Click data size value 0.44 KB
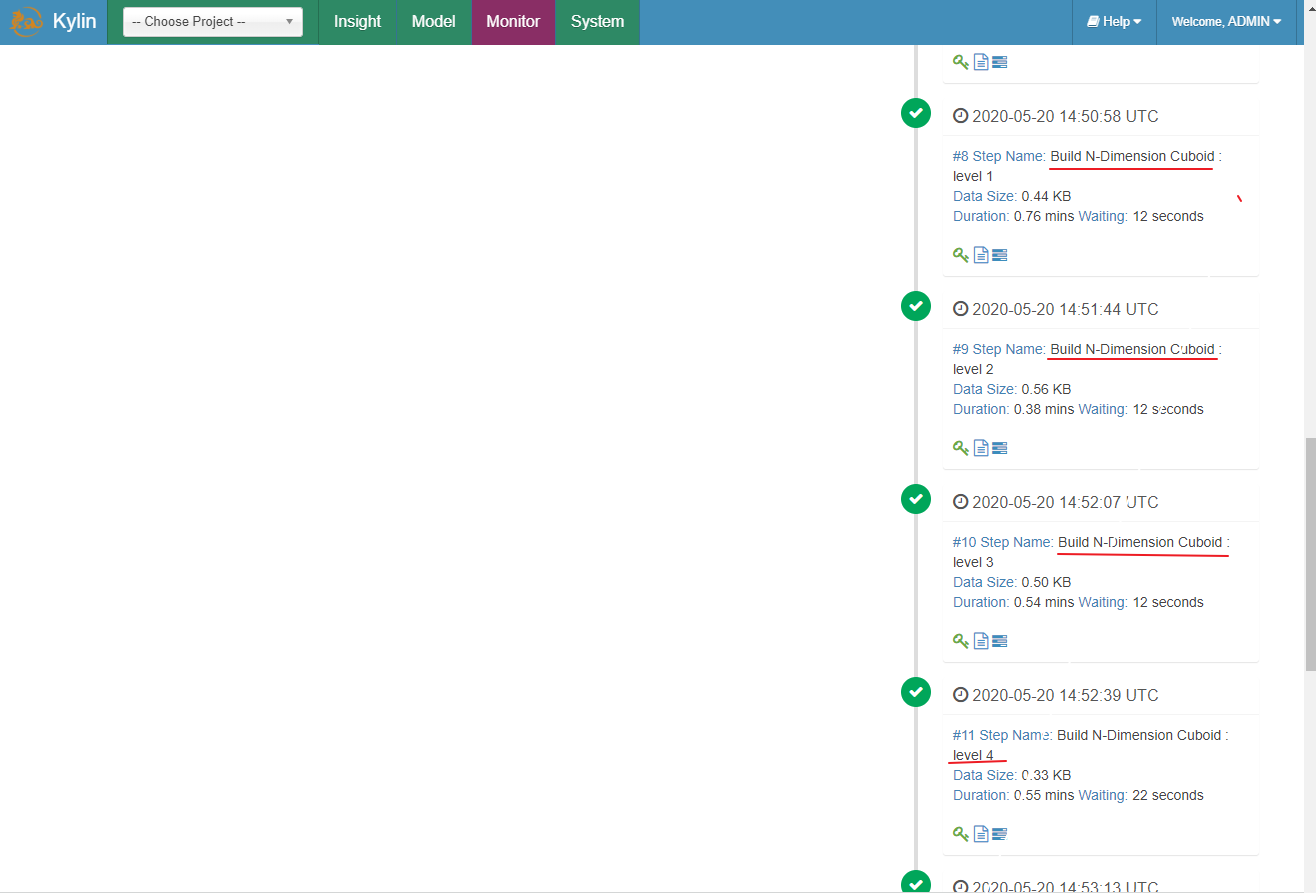Image resolution: width=1316 pixels, height=893 pixels. (1046, 196)
